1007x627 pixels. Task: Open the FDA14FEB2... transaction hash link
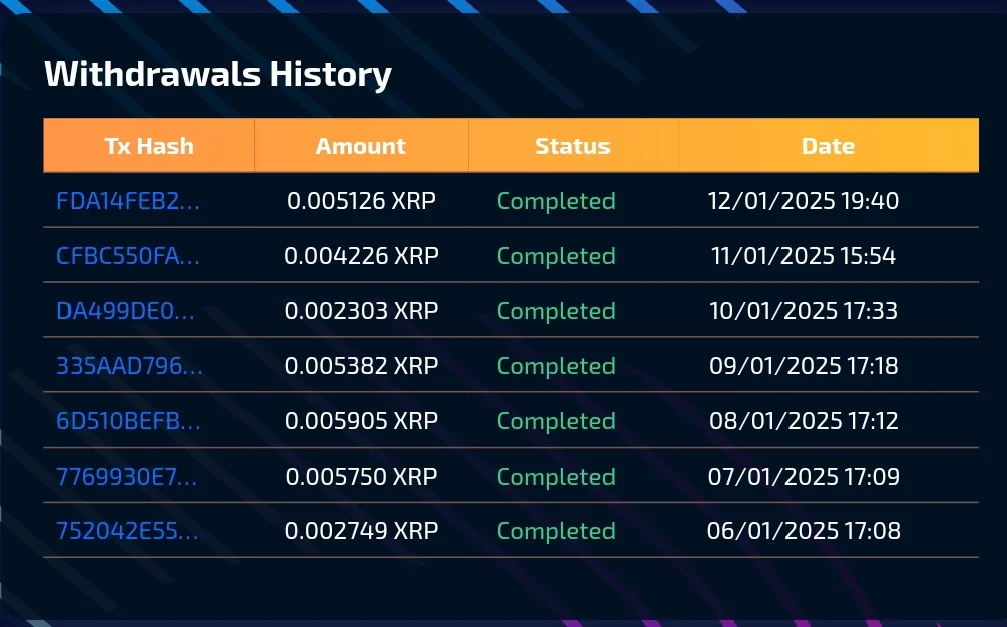[x=128, y=201]
